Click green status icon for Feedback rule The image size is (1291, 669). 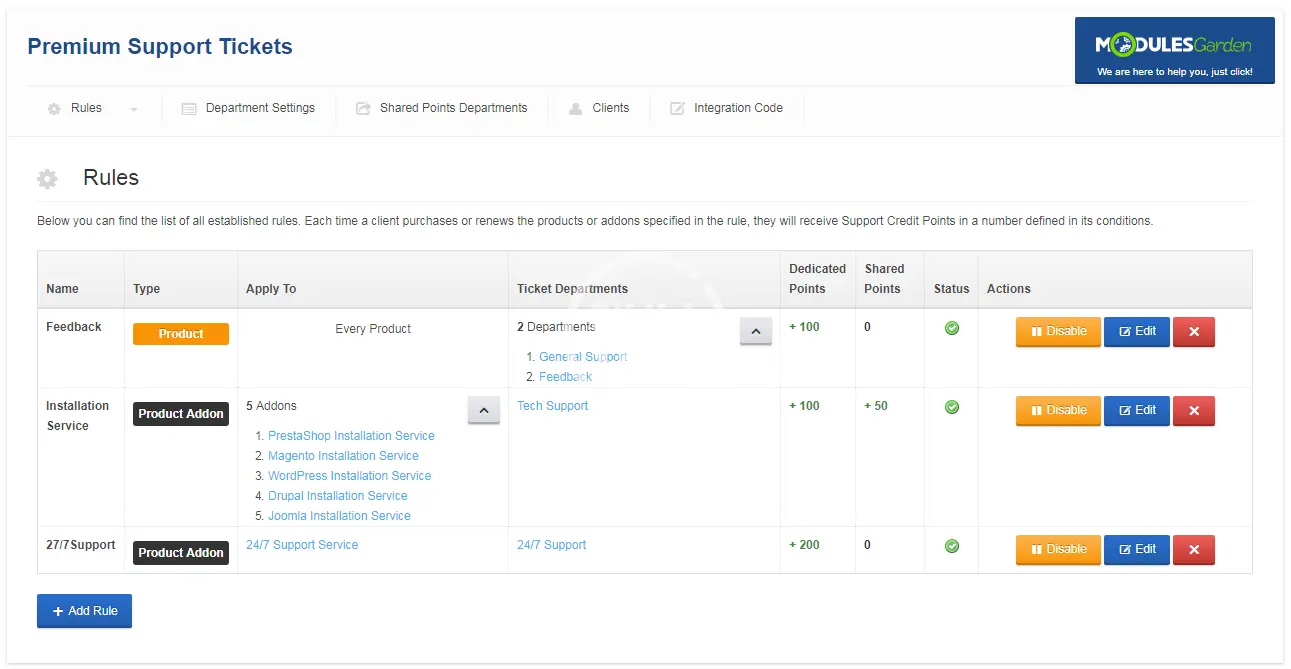tap(952, 328)
